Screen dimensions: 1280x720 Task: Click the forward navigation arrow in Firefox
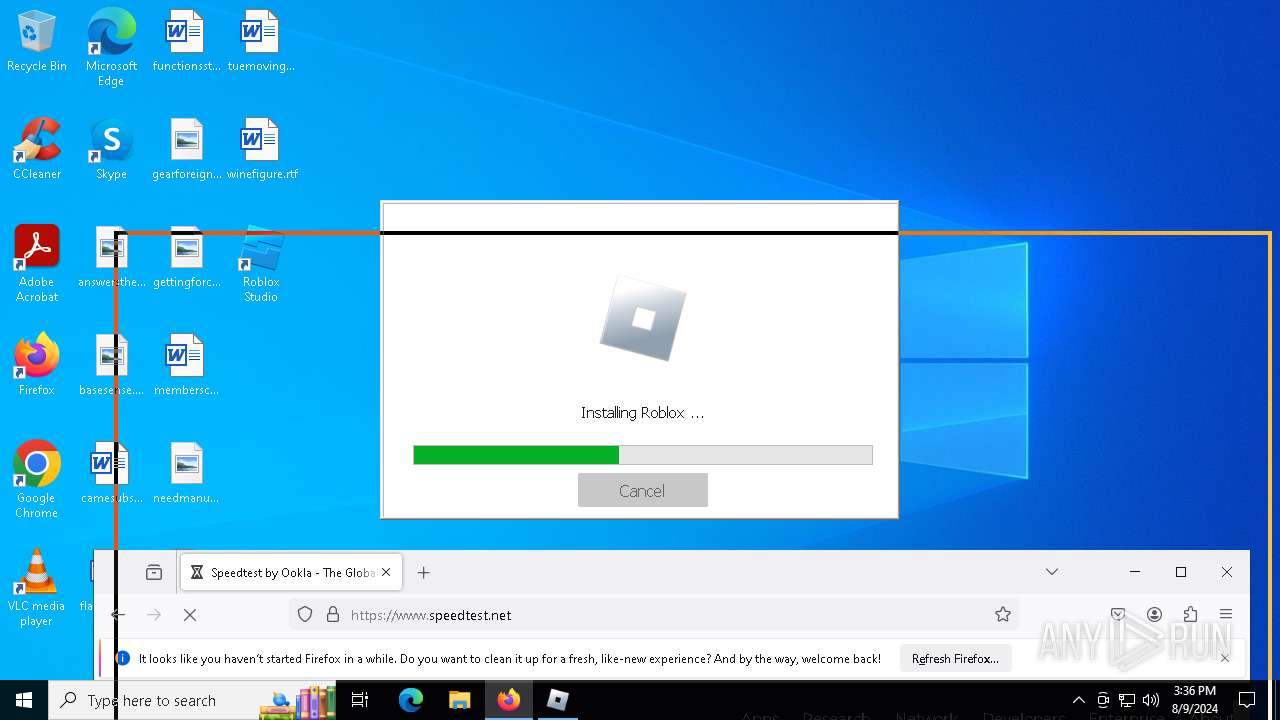(154, 615)
